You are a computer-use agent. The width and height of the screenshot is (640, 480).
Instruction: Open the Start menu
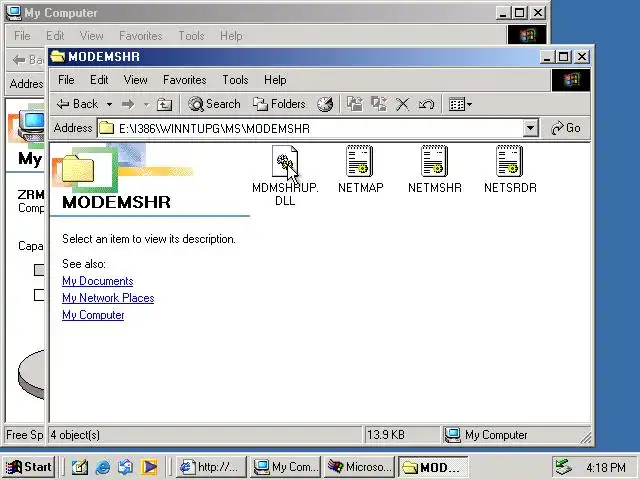click(x=29, y=467)
